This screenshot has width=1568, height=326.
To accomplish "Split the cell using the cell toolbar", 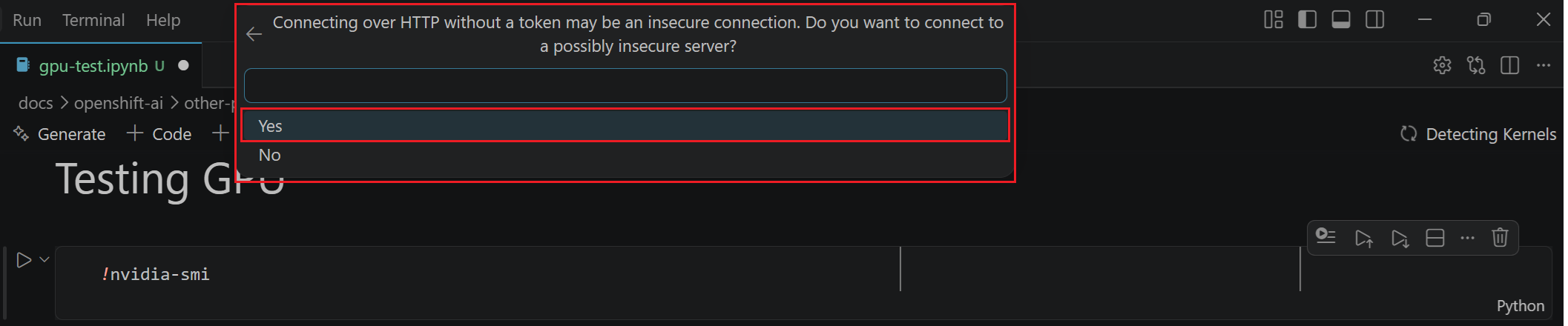I will tap(1435, 238).
